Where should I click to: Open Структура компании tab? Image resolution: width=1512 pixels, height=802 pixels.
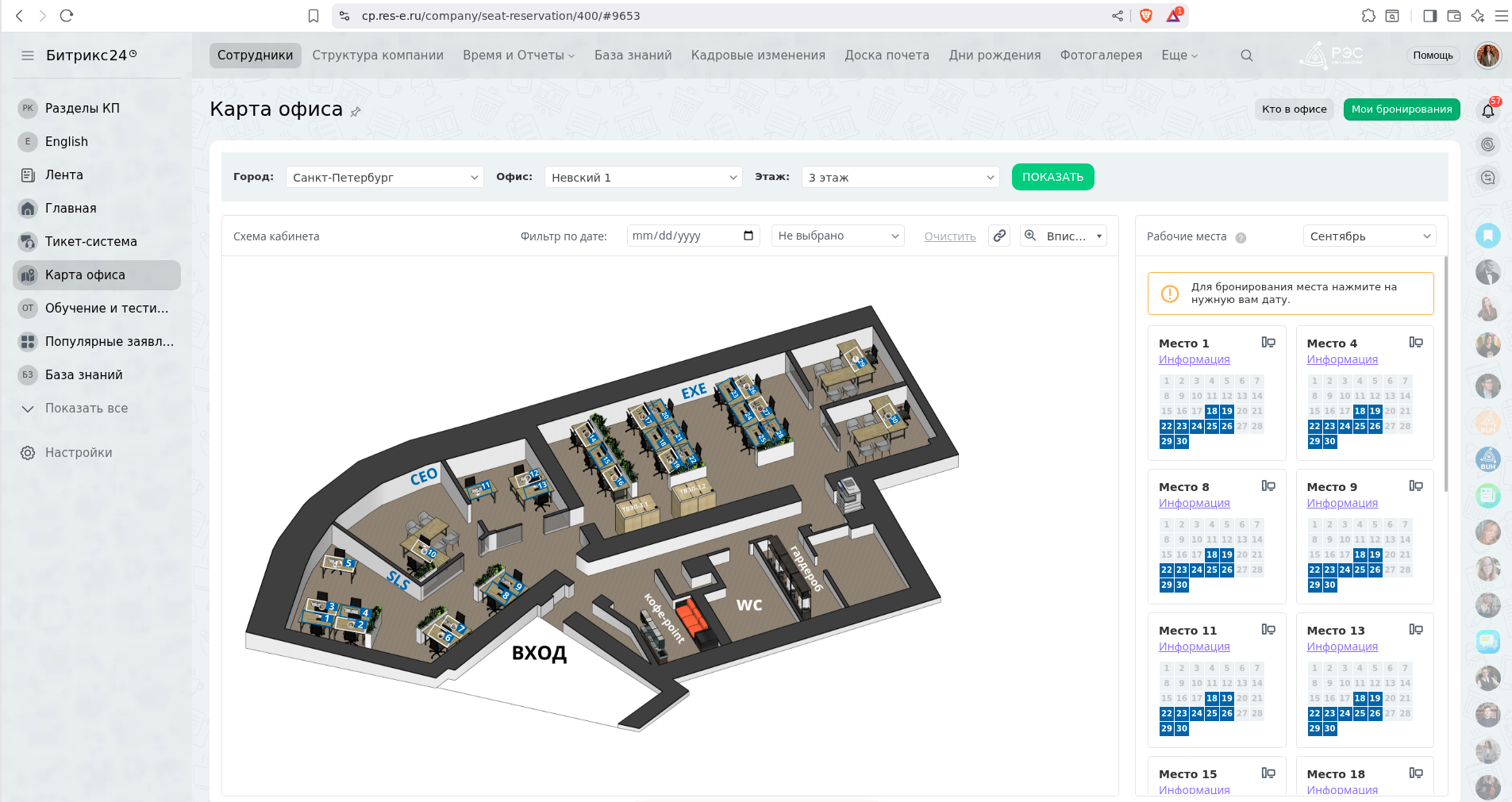378,56
